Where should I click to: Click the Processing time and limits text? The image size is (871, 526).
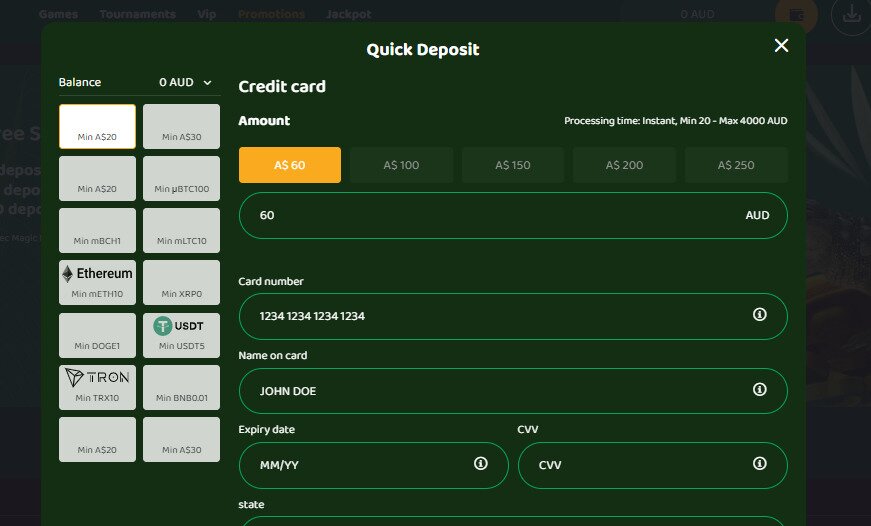click(675, 121)
